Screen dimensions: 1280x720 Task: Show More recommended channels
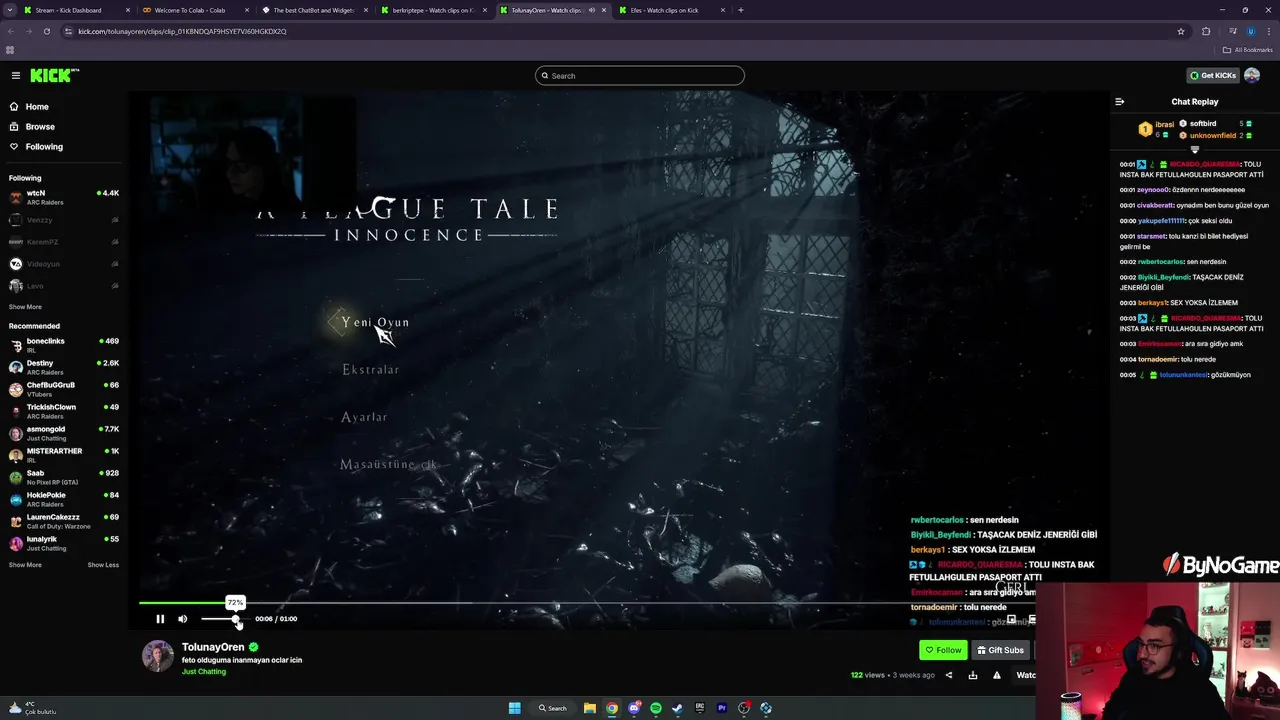pos(25,565)
